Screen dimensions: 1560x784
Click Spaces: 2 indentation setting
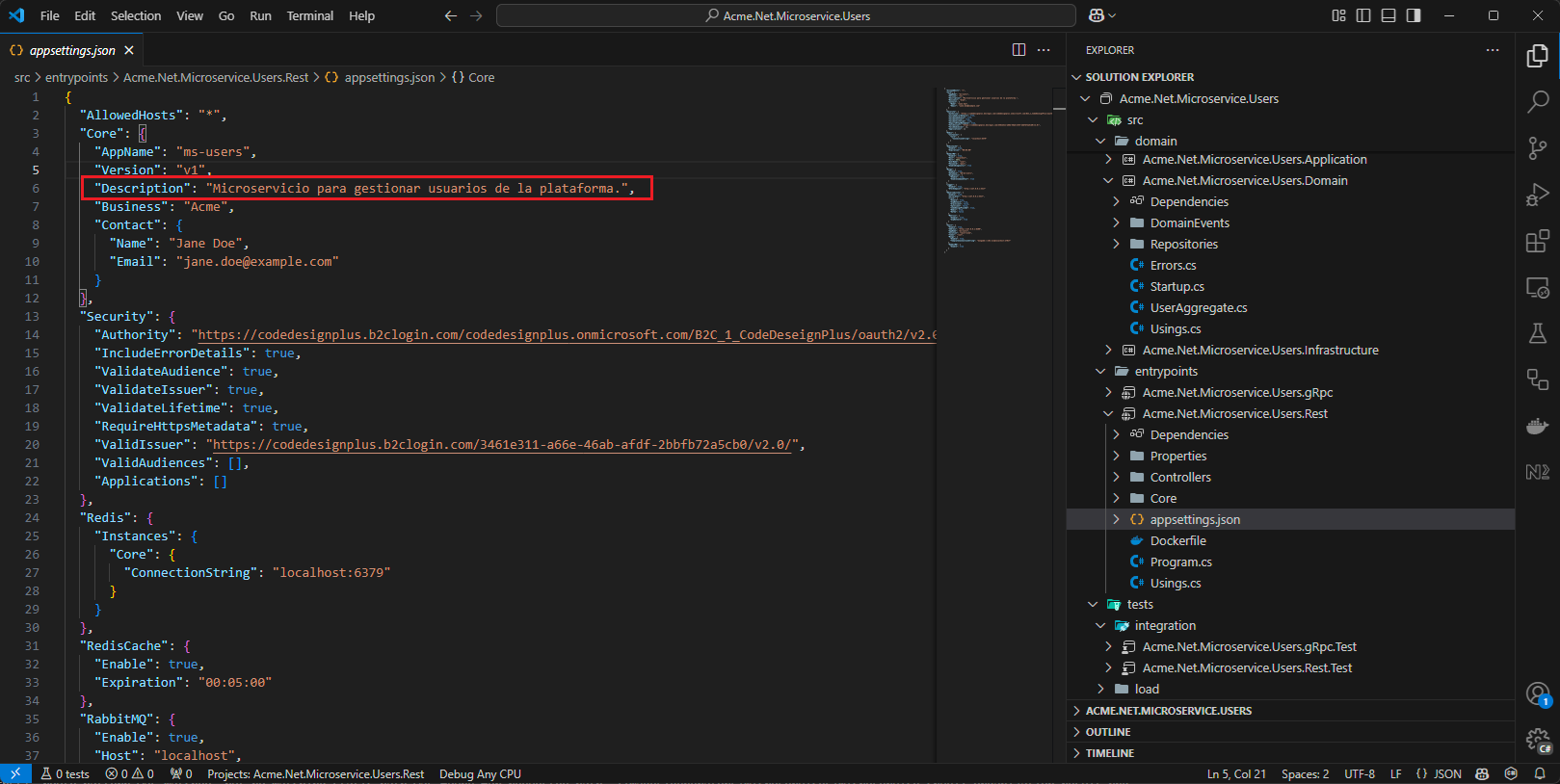click(1305, 773)
